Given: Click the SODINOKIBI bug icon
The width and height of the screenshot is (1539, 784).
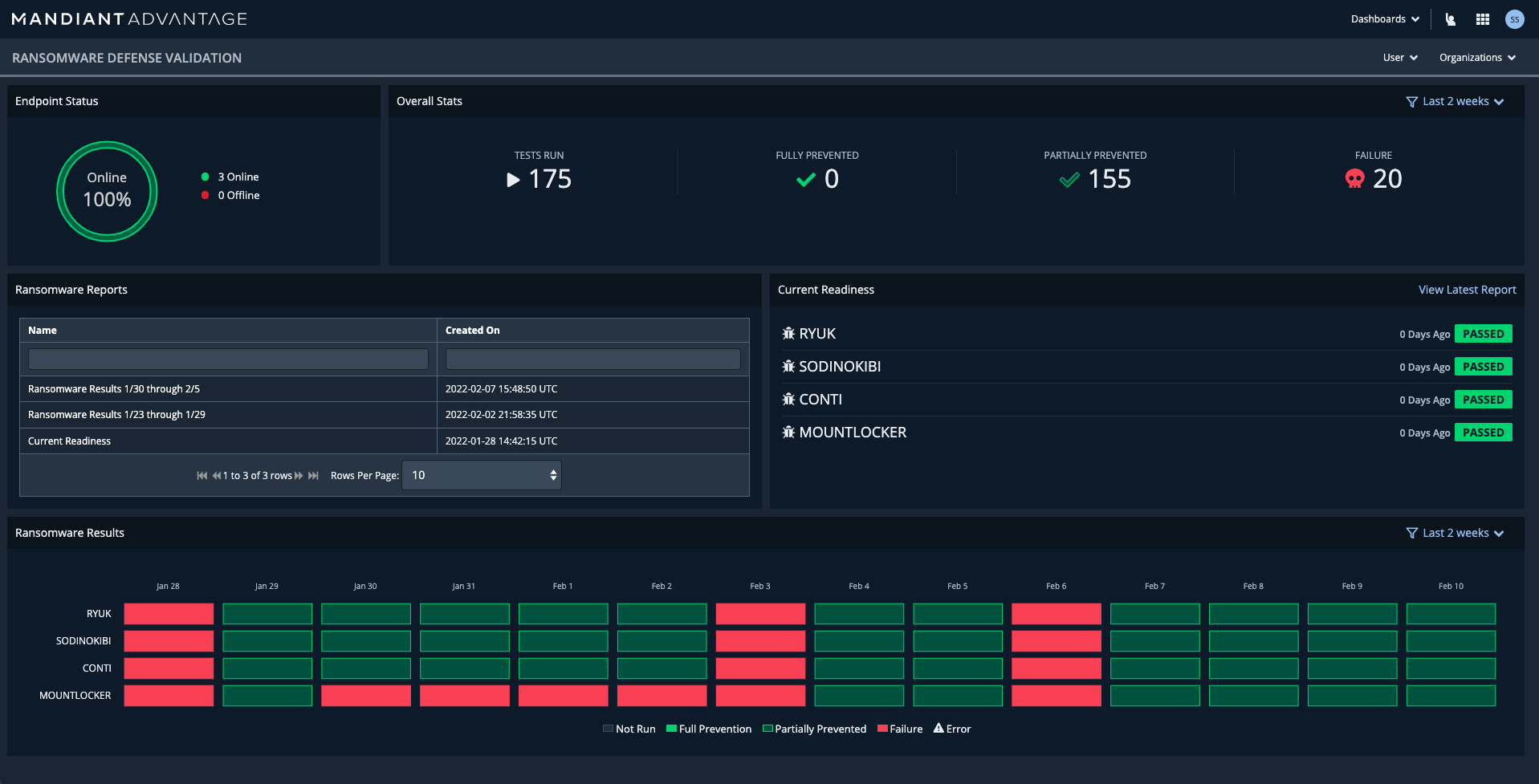Looking at the screenshot, I should pos(788,366).
